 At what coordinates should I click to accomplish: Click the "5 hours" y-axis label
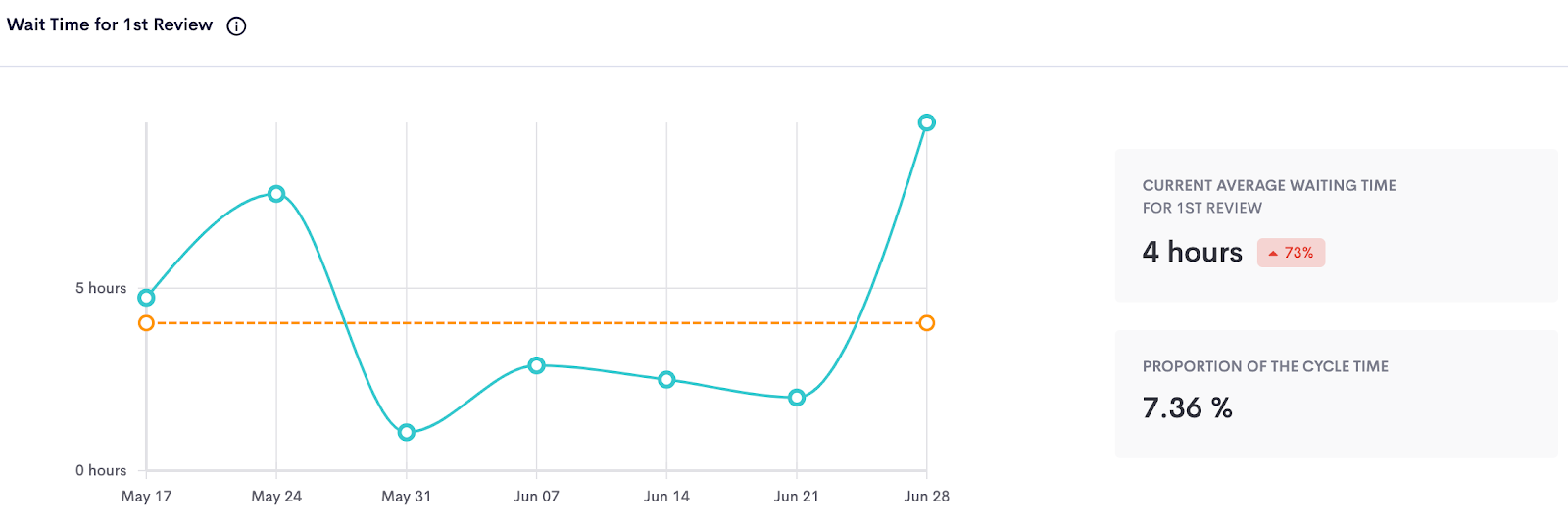(101, 288)
